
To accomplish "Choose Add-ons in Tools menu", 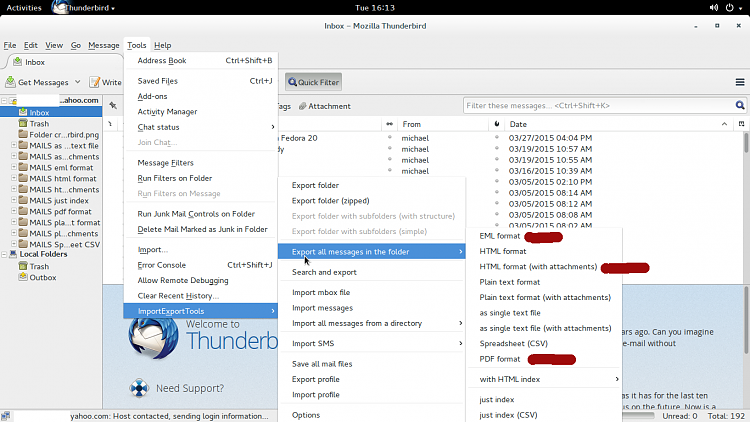I will coord(200,96).
